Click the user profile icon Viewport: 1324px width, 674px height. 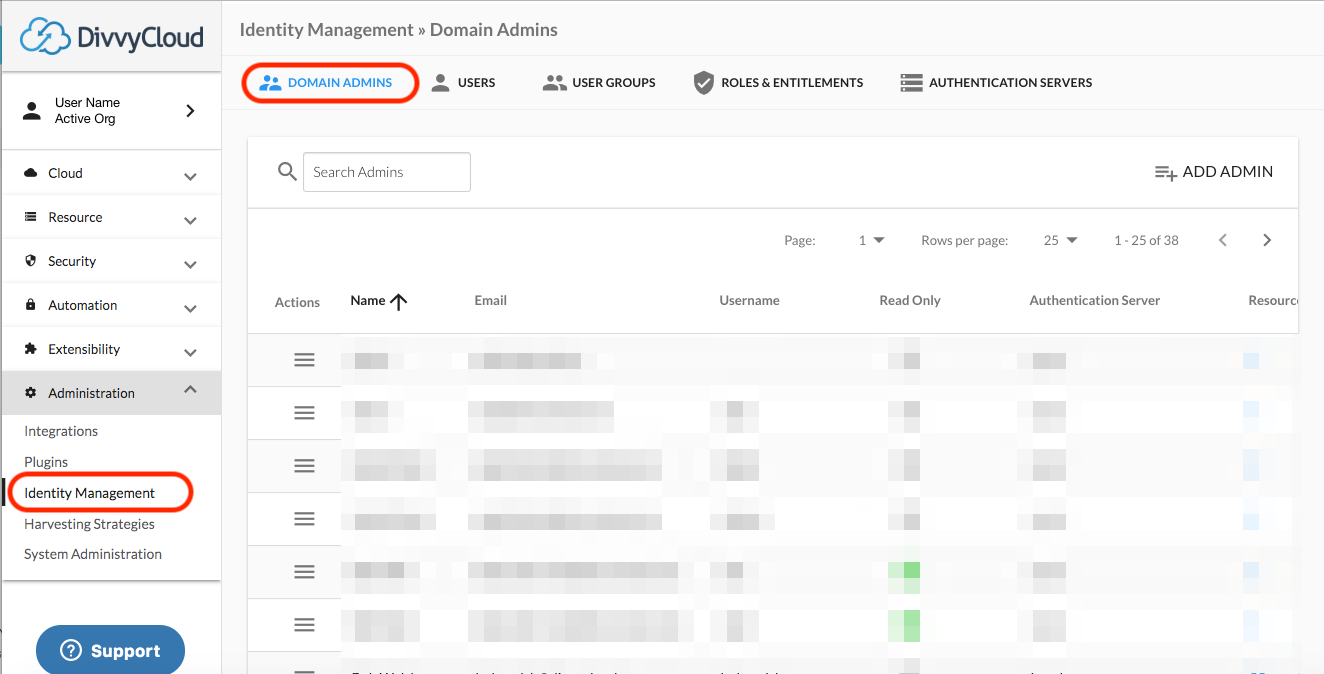(x=32, y=111)
